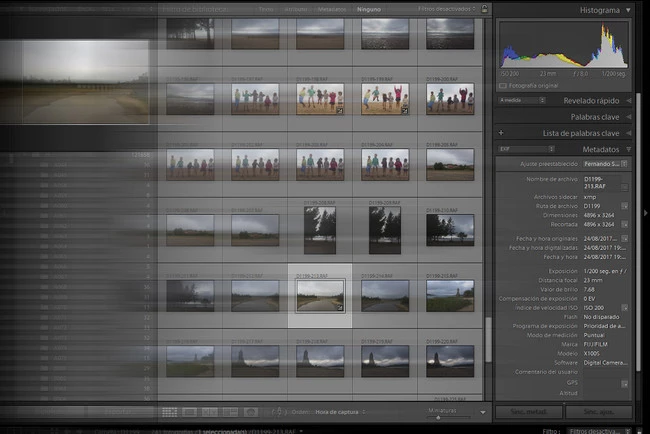Expand the Palabras clave panel
650x434 pixels.
[628, 117]
